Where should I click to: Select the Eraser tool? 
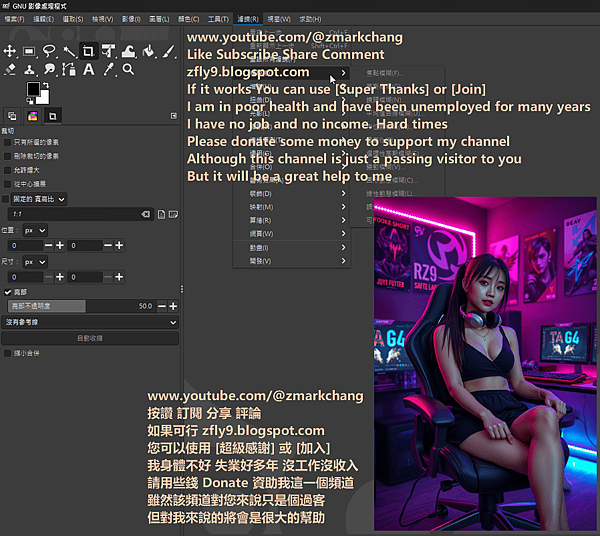10,70
